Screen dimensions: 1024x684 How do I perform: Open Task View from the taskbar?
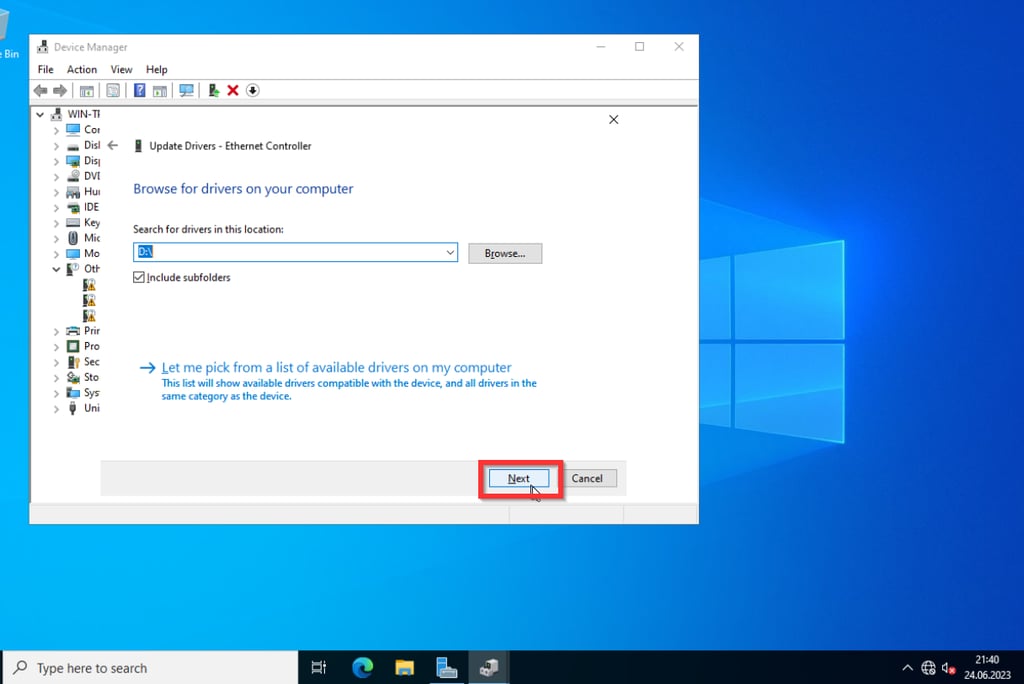[319, 668]
